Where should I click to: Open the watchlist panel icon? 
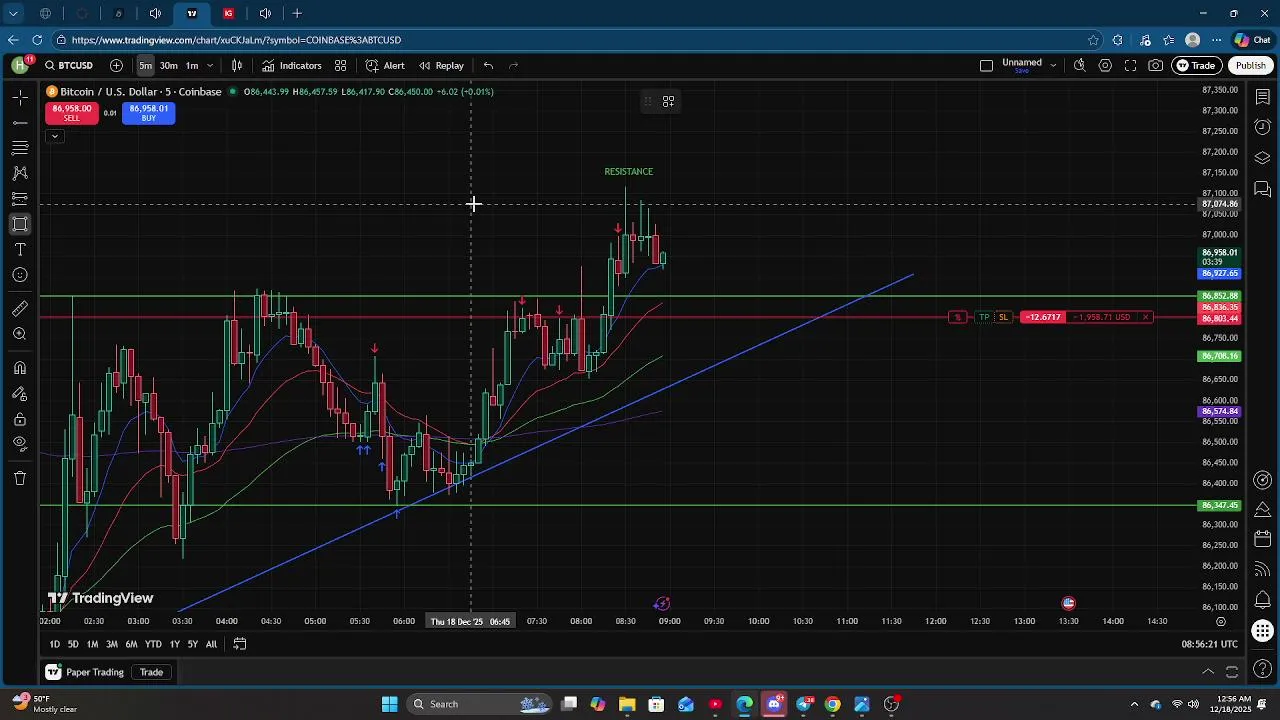tap(1262, 97)
